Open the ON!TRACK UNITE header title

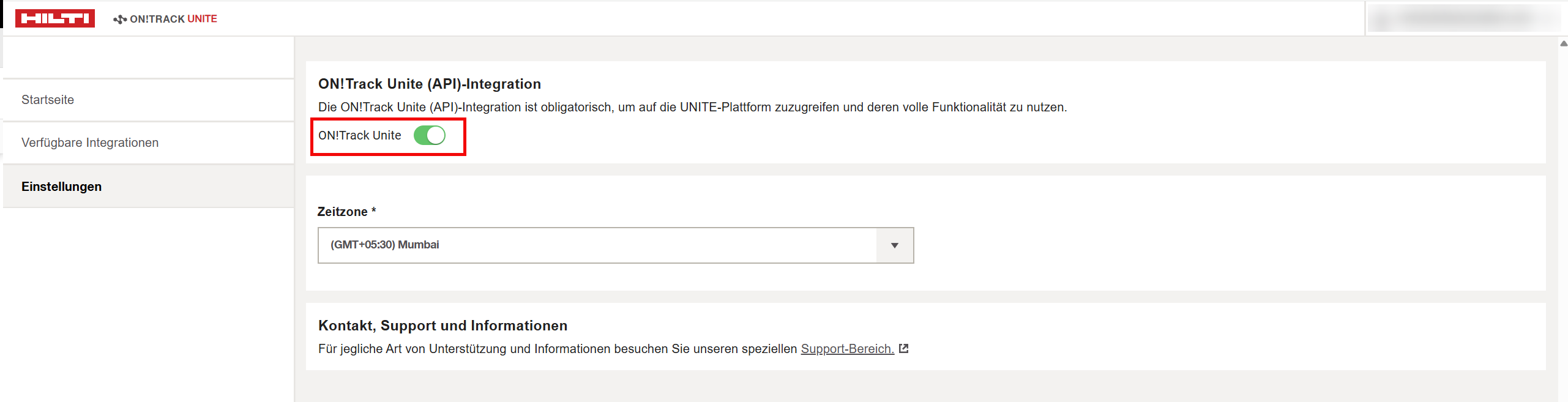click(173, 19)
